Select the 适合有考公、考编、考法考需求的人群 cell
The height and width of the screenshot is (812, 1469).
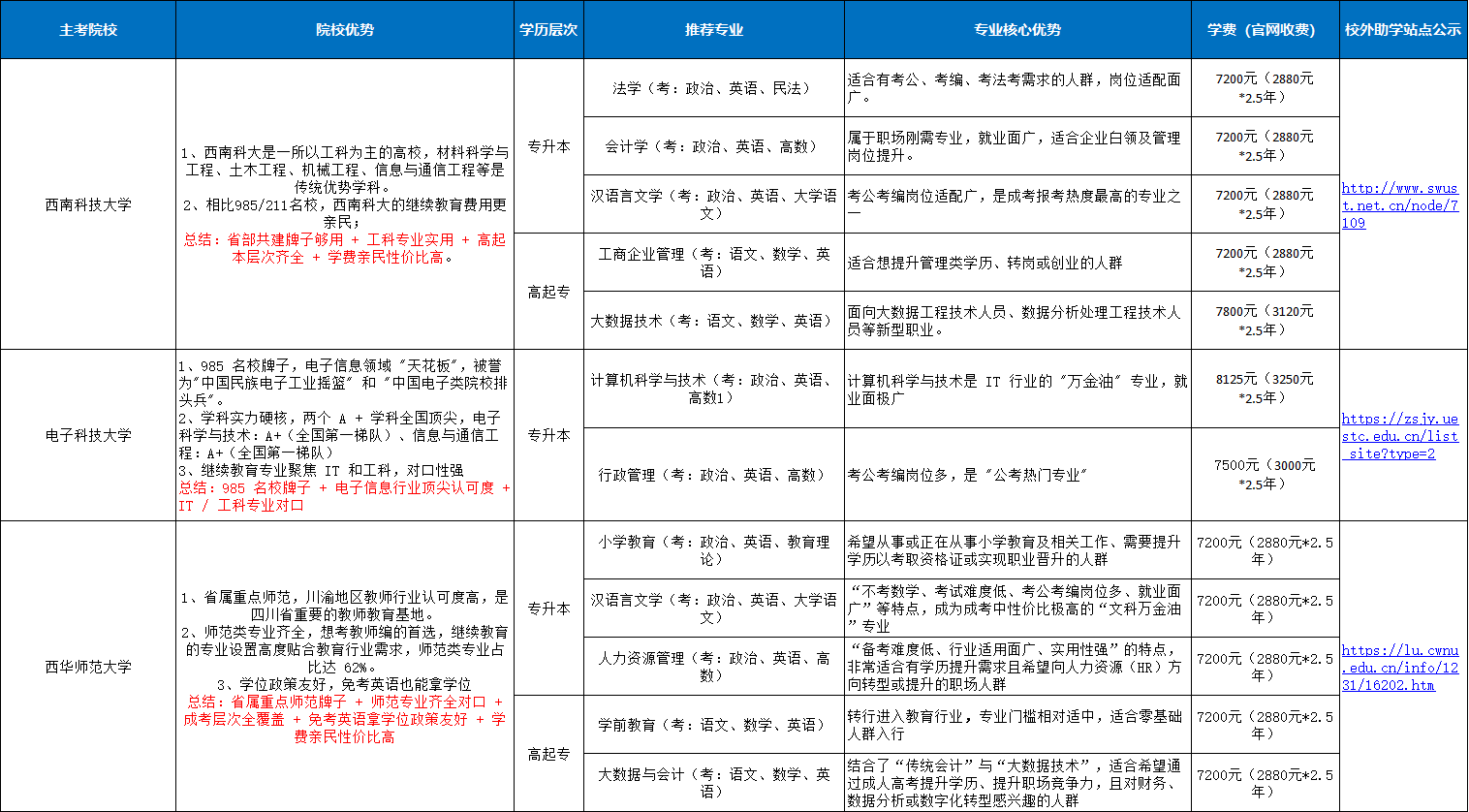1017,88
